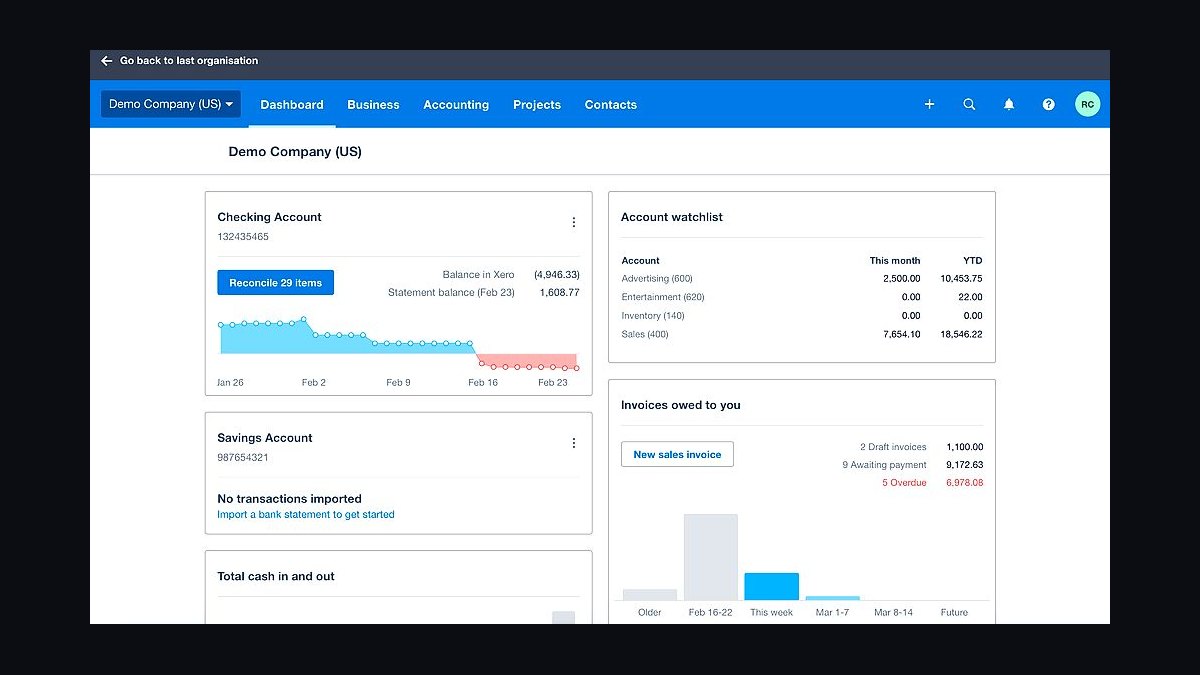Click the checking account number 132435465
This screenshot has height=675, width=1200.
[x=243, y=237]
